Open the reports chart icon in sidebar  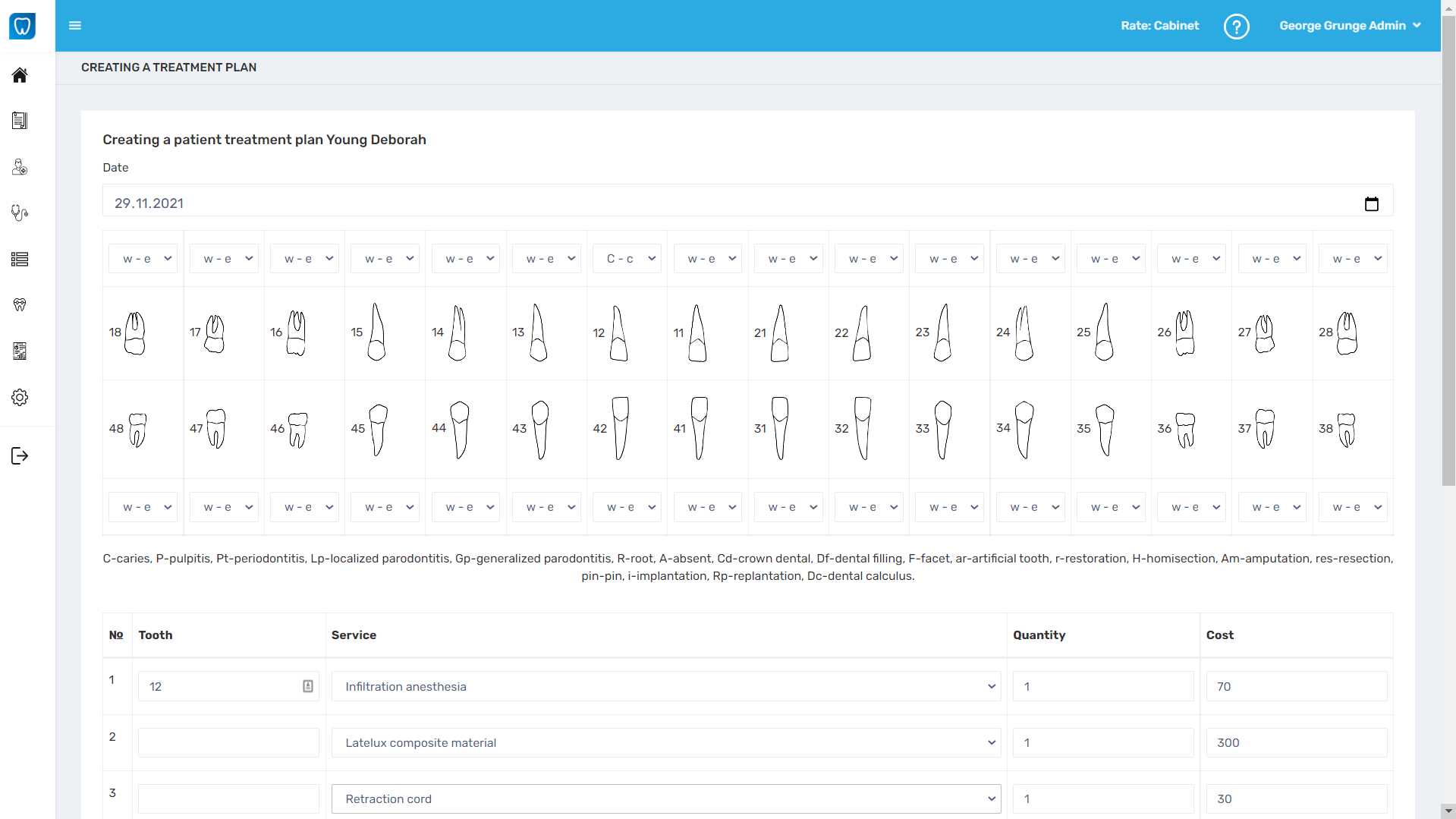click(19, 351)
